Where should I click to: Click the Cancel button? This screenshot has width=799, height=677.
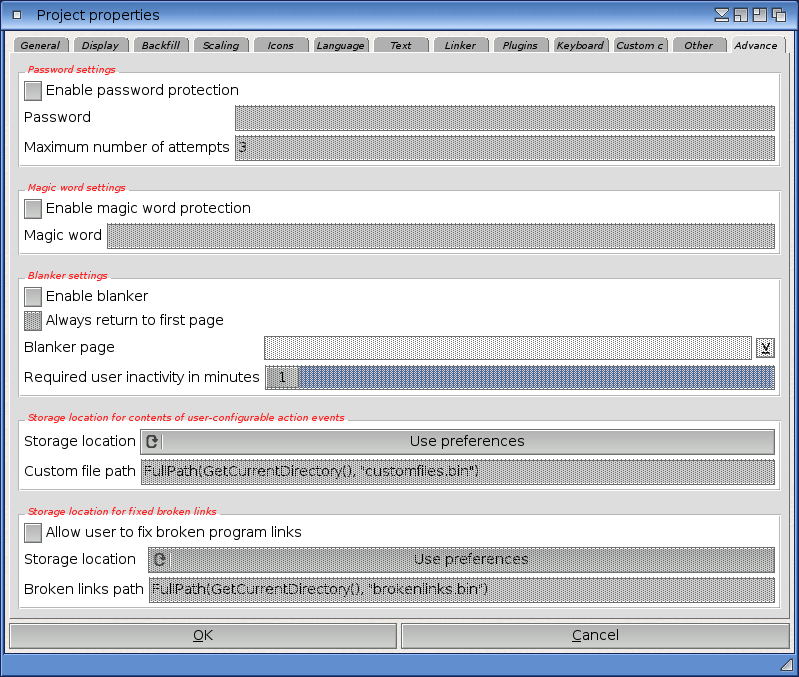tap(595, 636)
